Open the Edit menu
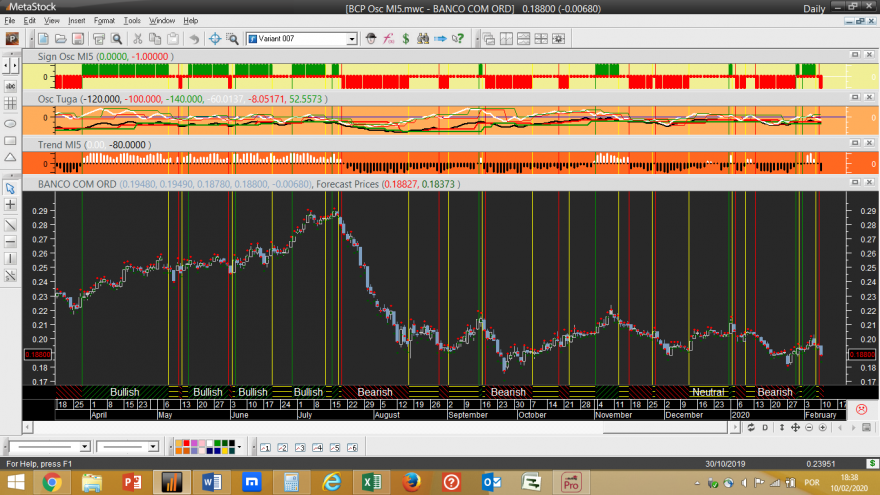 tap(29, 21)
